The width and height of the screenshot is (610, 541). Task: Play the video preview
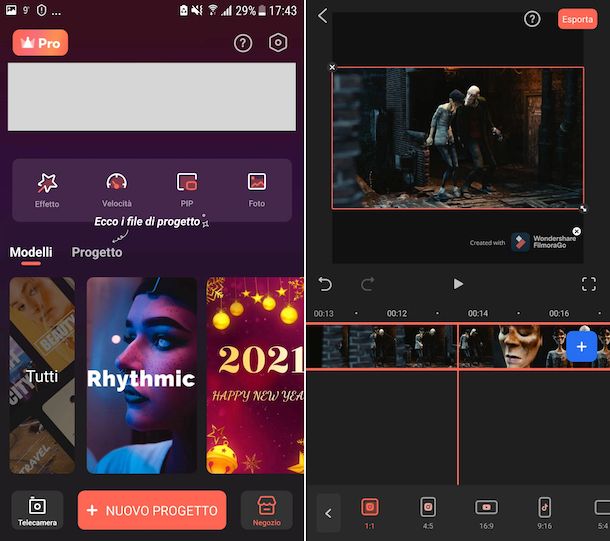pyautogui.click(x=458, y=284)
